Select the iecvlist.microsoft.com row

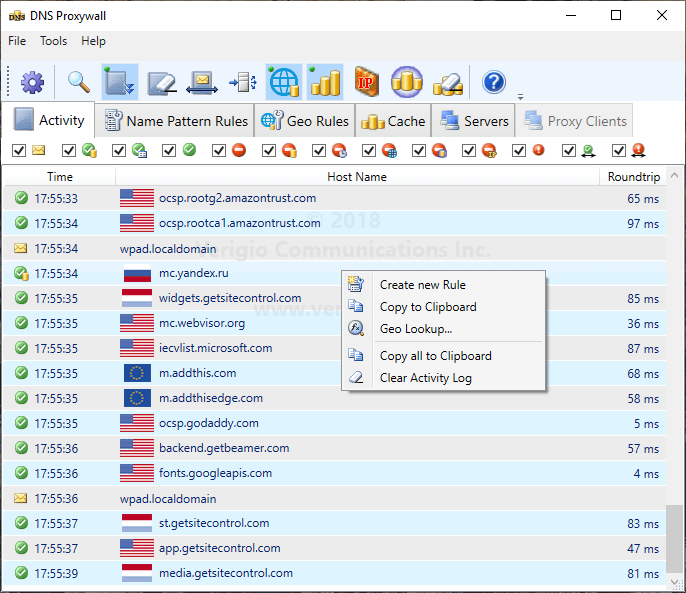click(x=335, y=348)
